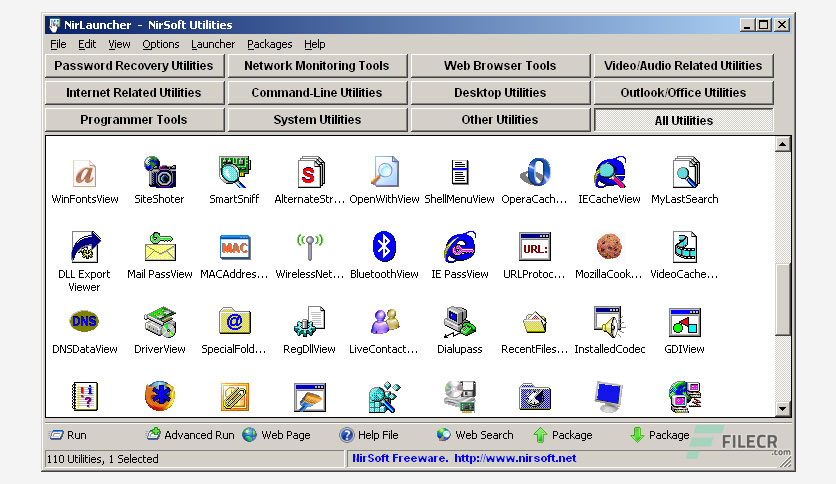Open the Edit menu
The height and width of the screenshot is (484, 836).
(x=87, y=44)
